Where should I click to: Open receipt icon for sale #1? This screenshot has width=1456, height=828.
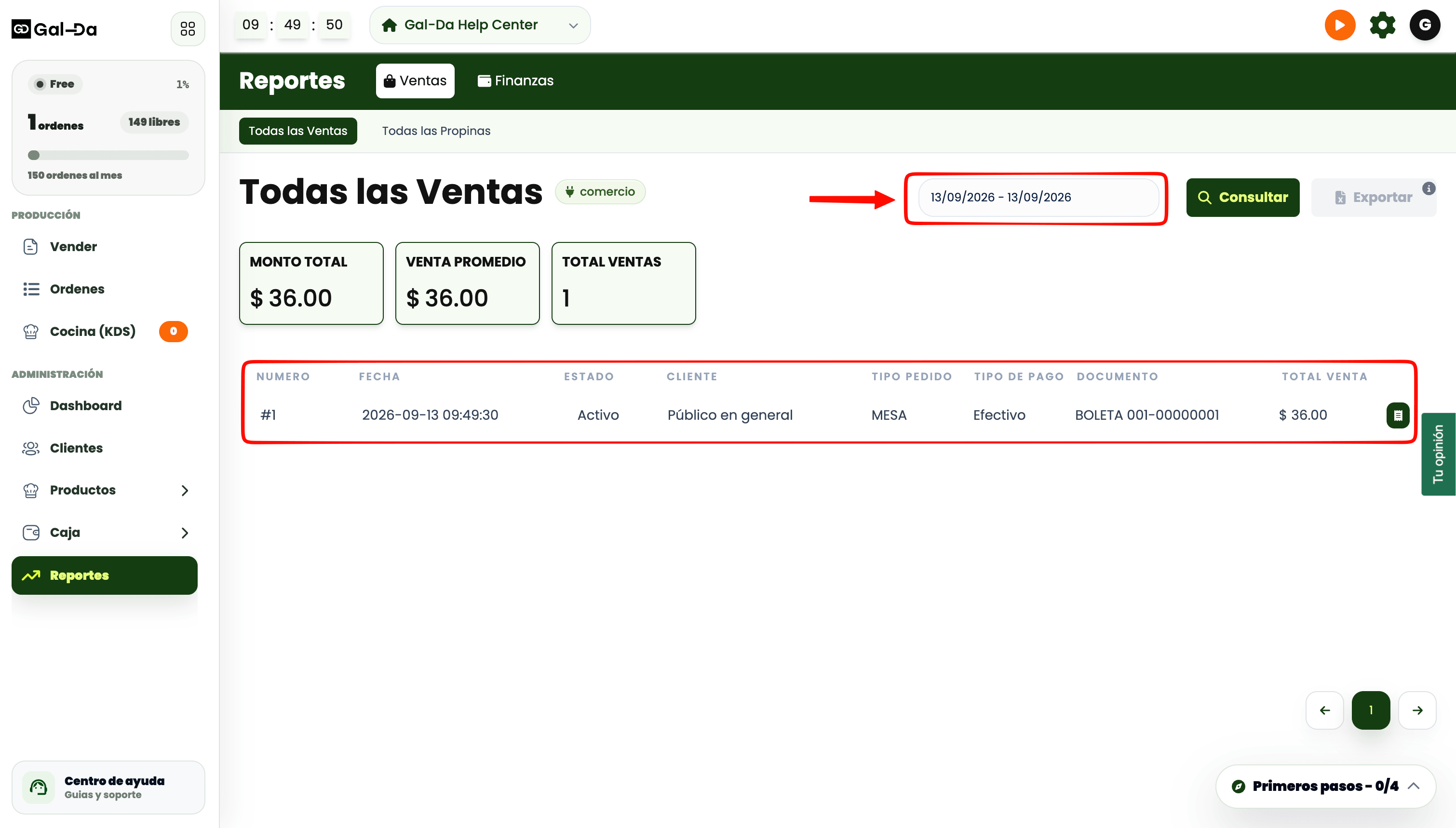(x=1397, y=415)
